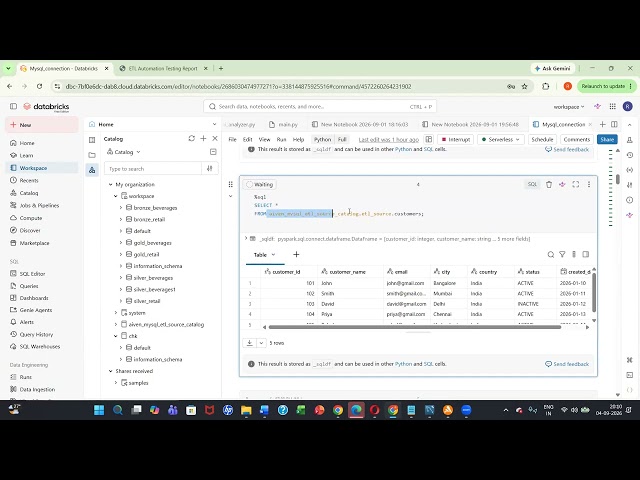Bookmark this page with star icon

pos(524,87)
